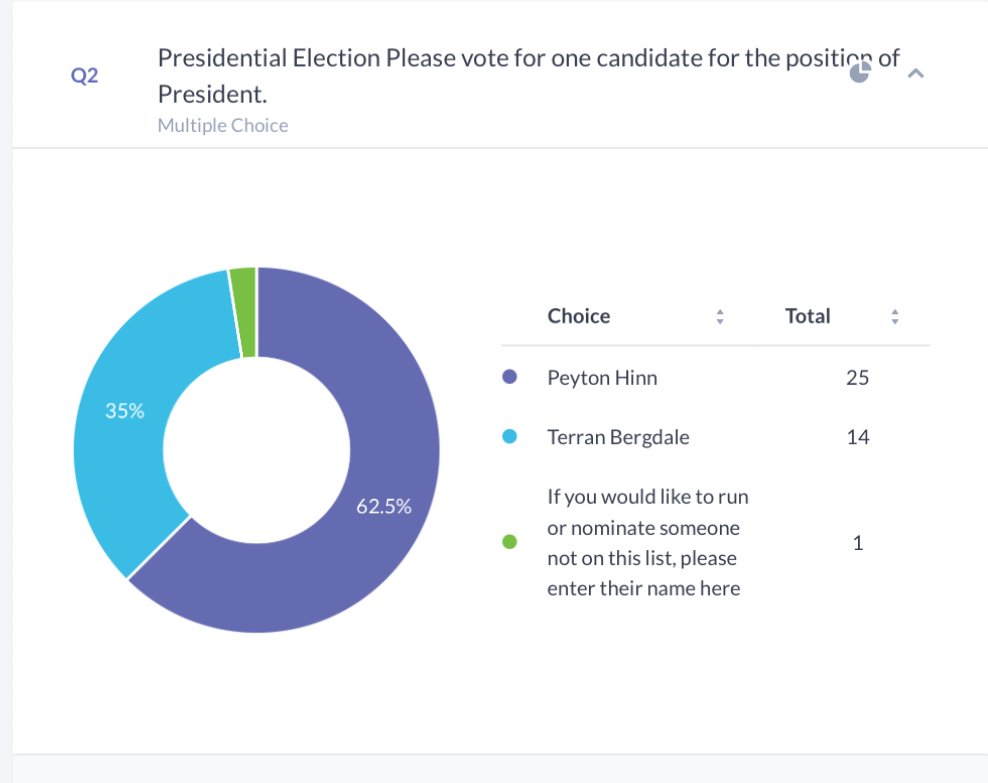Click the purple Peyton Hinn legend dot
The height and width of the screenshot is (783, 988).
point(510,378)
